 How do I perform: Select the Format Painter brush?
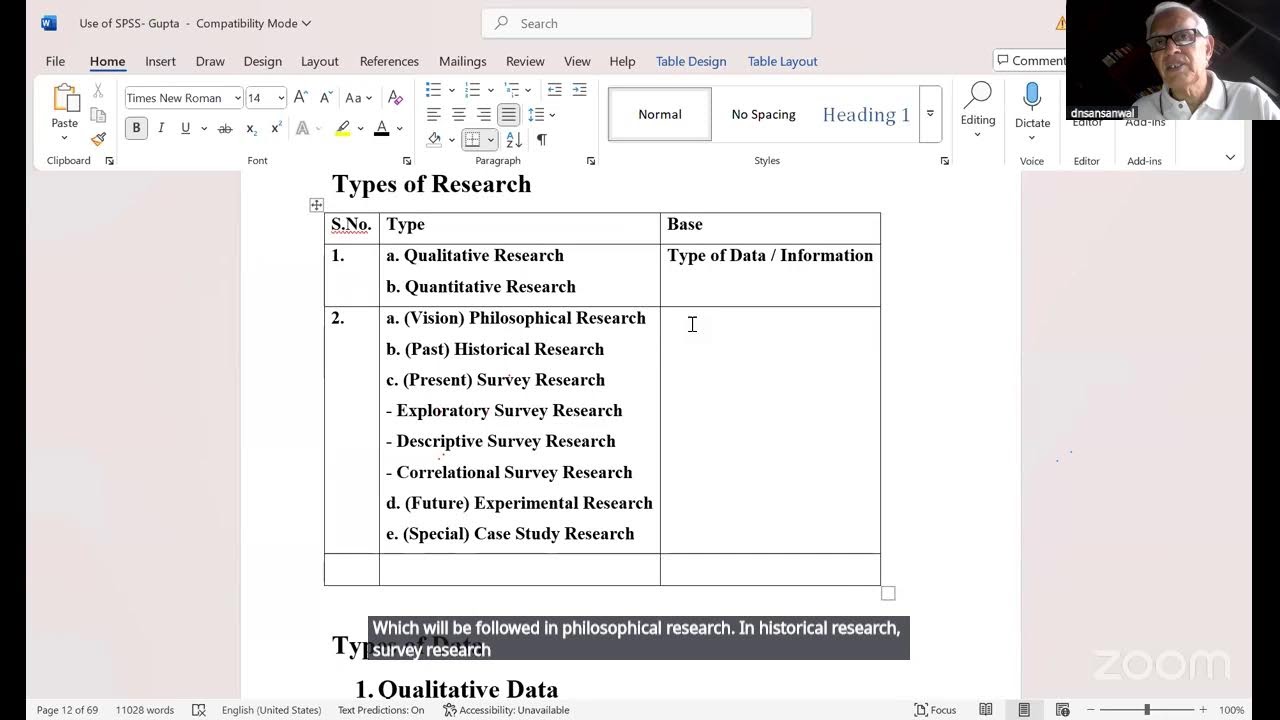pyautogui.click(x=98, y=138)
